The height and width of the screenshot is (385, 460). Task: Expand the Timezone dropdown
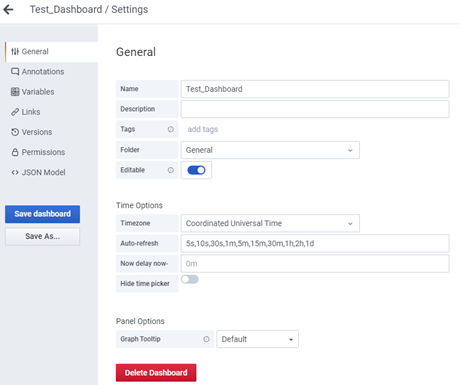[x=270, y=223]
